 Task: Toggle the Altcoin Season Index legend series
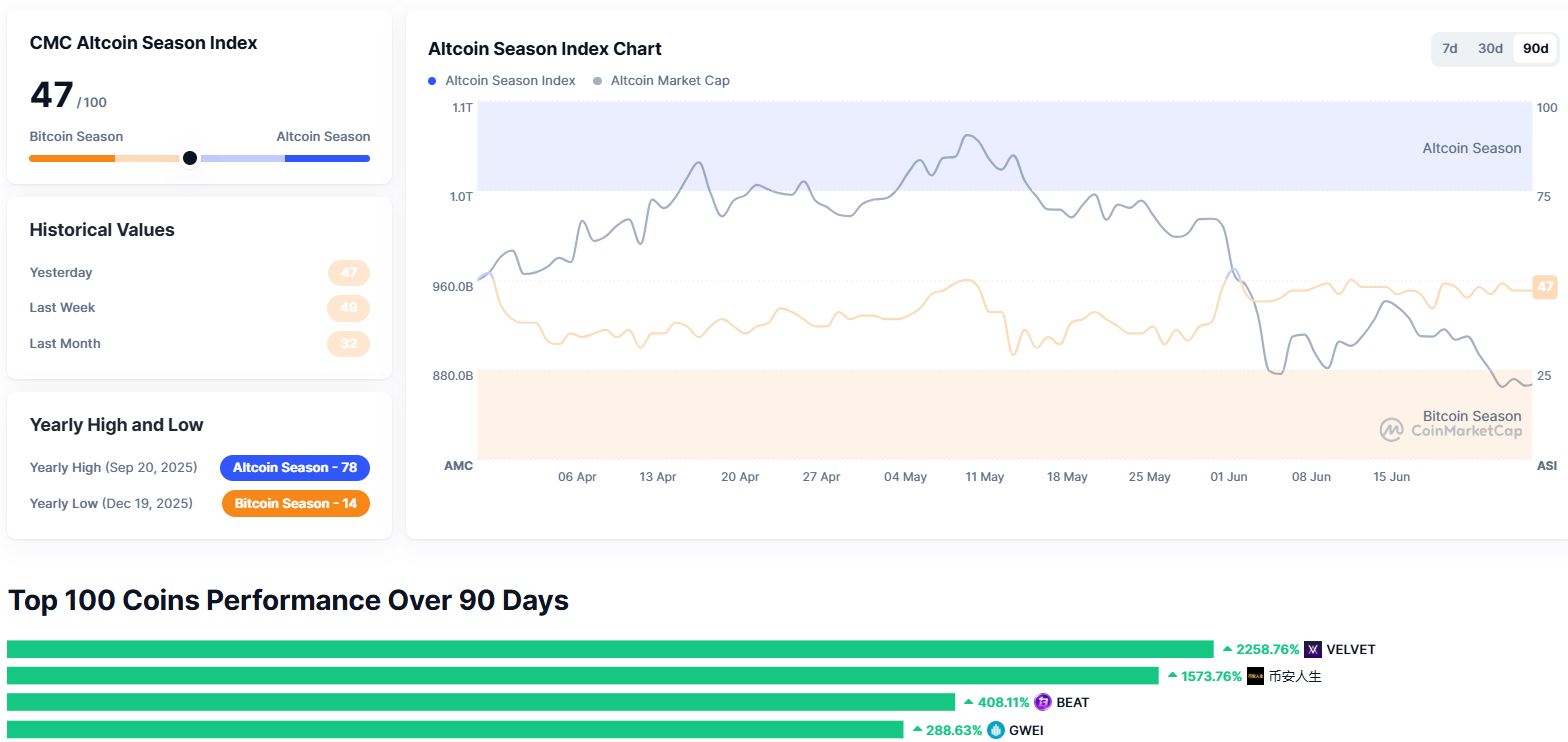[x=502, y=81]
